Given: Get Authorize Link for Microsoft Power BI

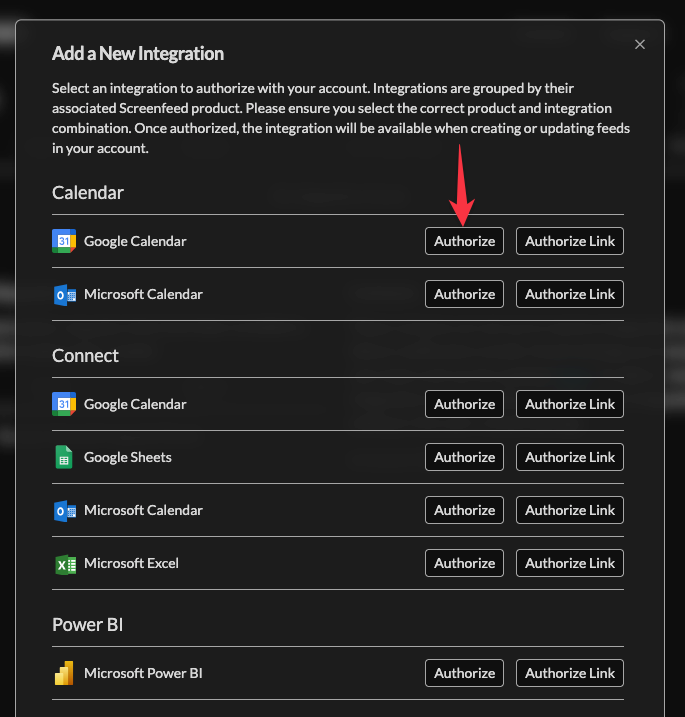Looking at the screenshot, I should pos(570,673).
